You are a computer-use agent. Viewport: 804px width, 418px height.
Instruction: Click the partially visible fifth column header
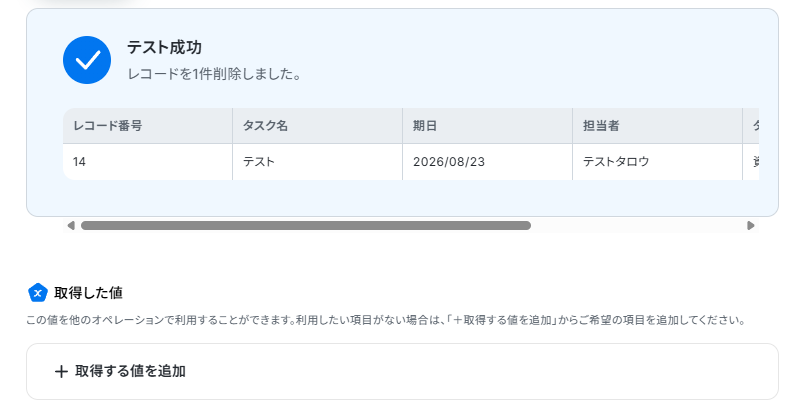(751, 126)
